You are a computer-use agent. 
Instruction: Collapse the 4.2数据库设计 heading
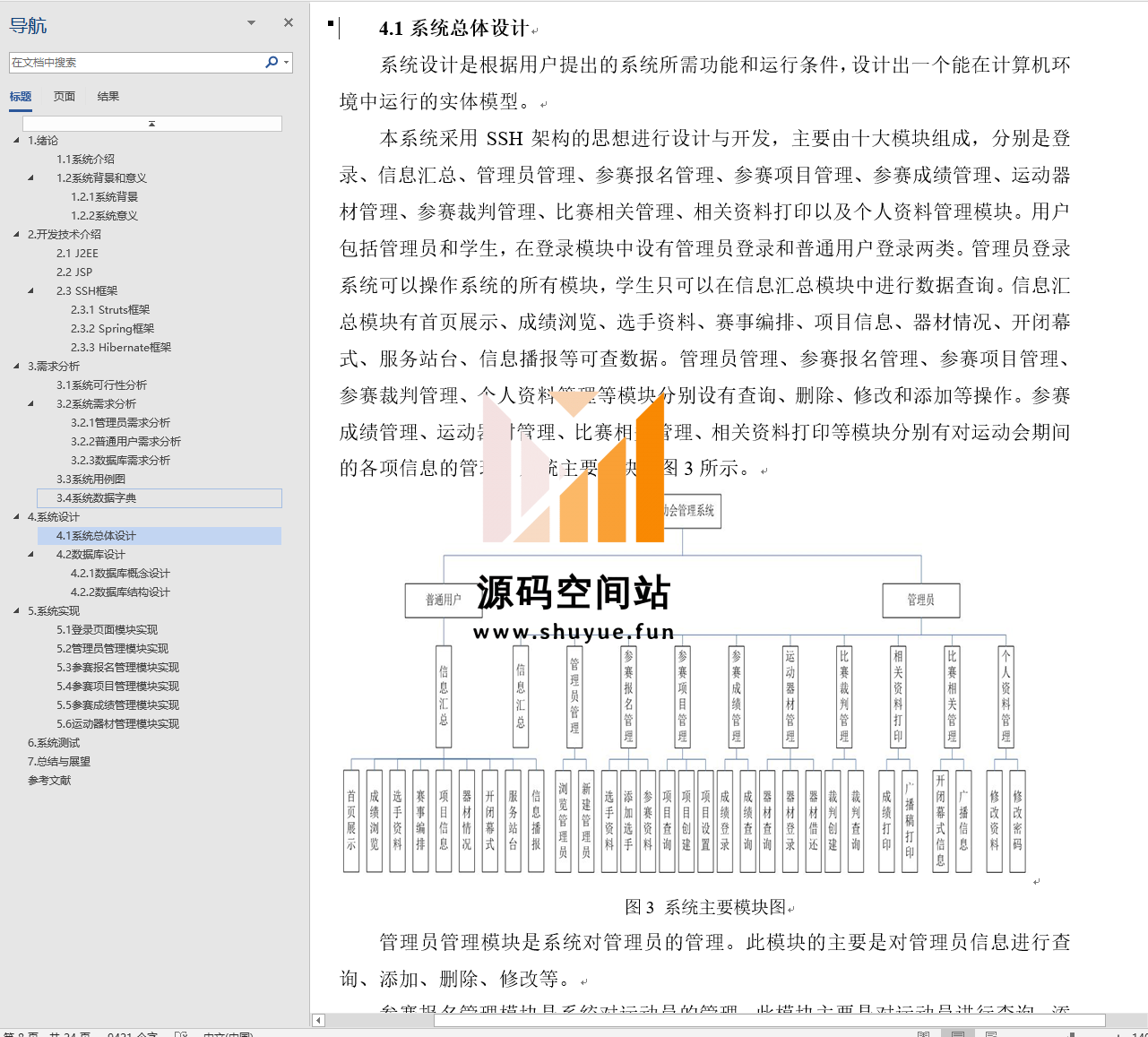(31, 554)
